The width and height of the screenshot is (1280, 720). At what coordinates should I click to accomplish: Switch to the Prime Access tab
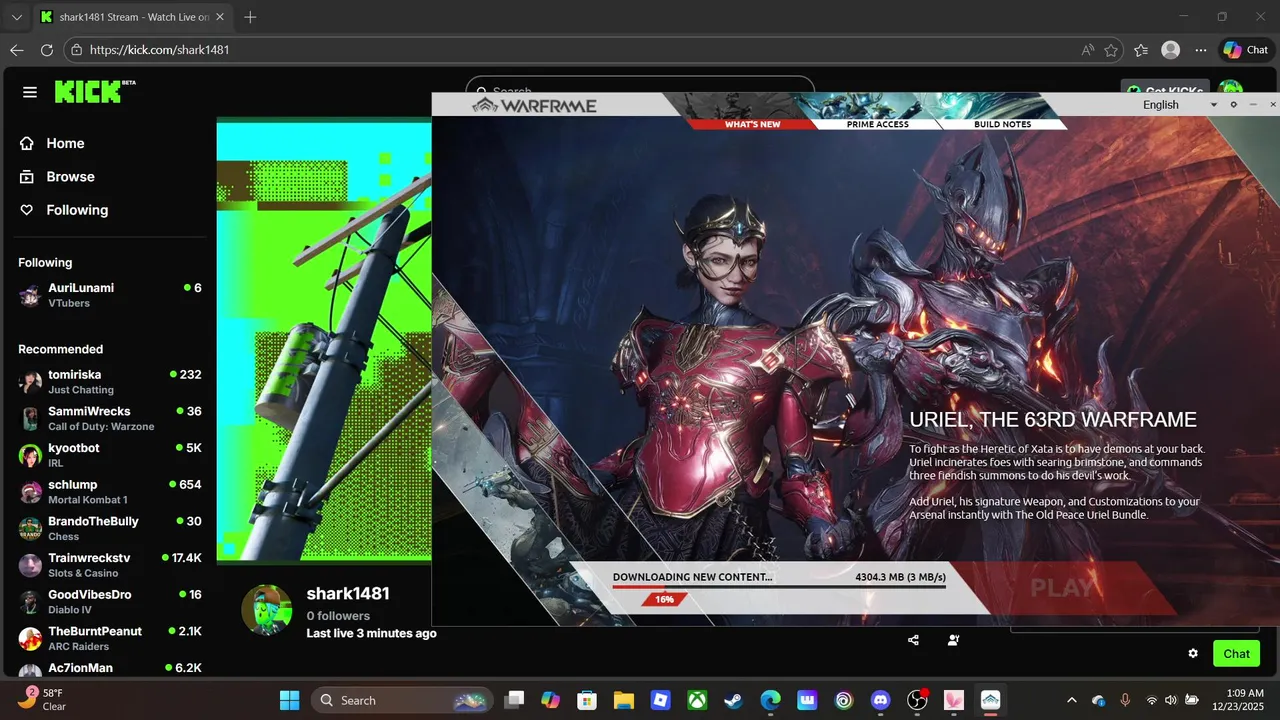(878, 124)
